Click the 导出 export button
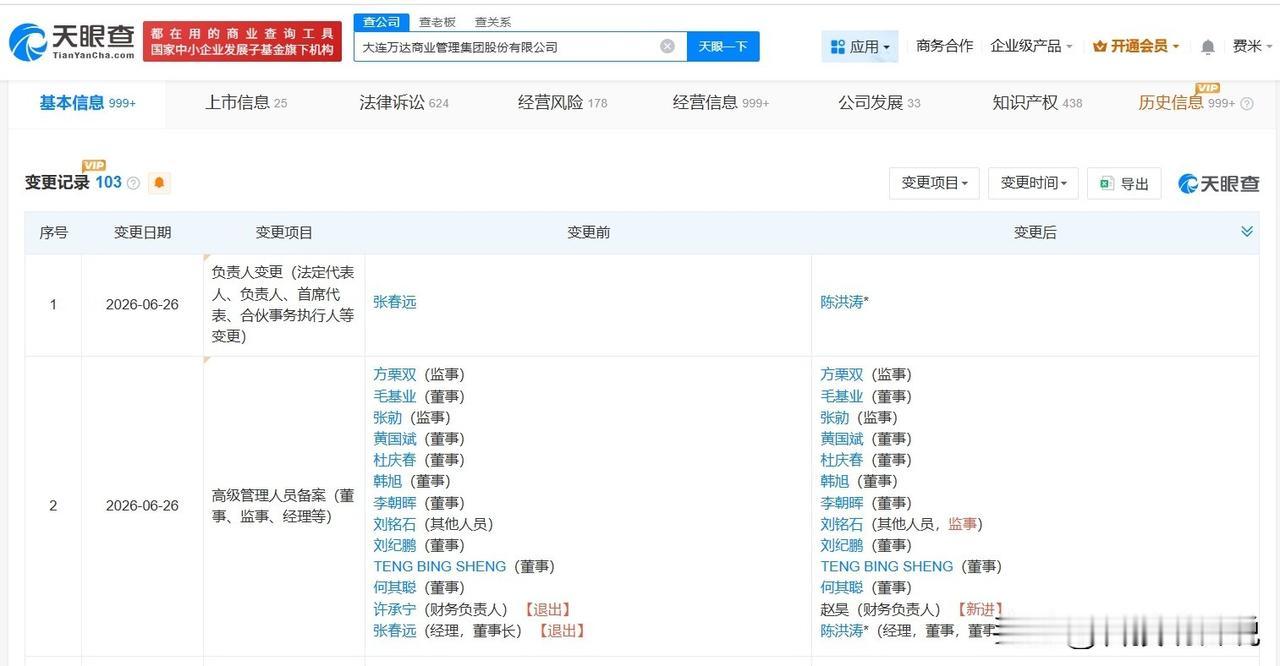This screenshot has width=1280, height=666. pyautogui.click(x=1124, y=183)
